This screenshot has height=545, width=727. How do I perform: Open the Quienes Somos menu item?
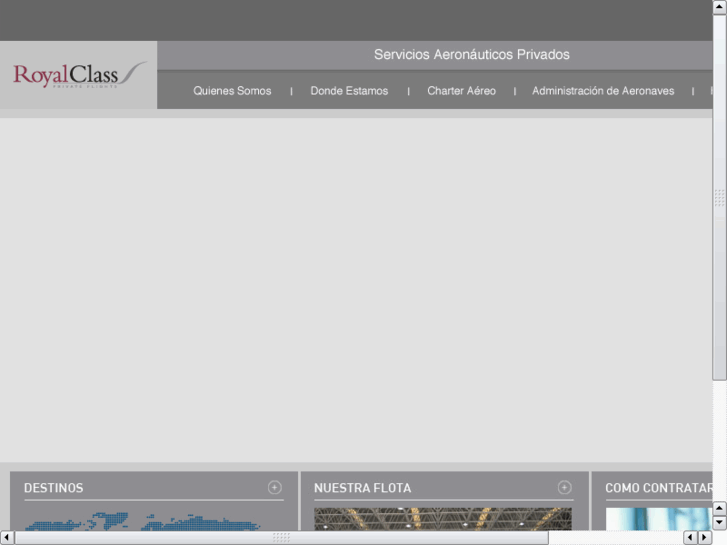[x=232, y=91]
